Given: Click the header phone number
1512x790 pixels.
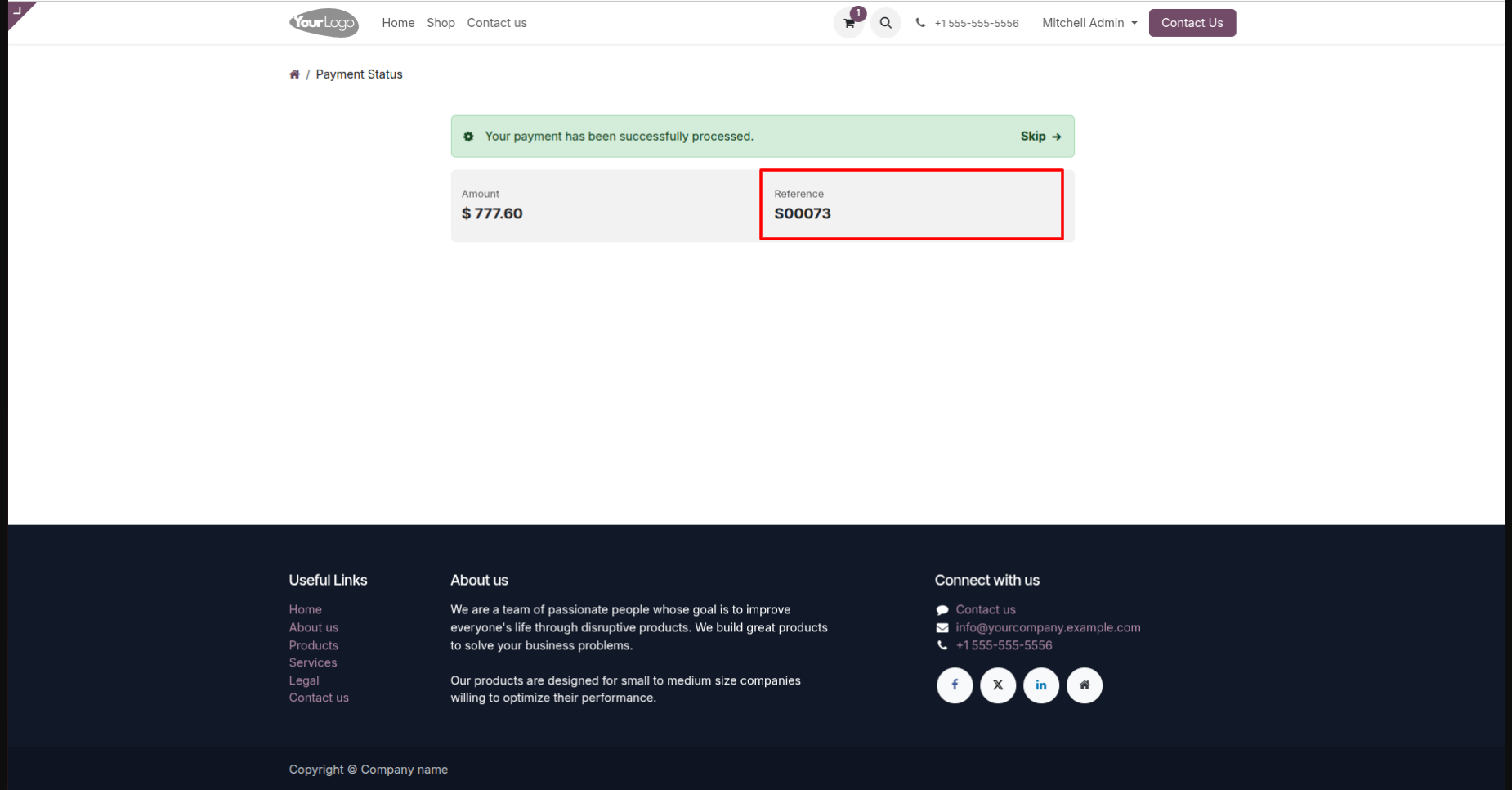Looking at the screenshot, I should click(x=976, y=23).
